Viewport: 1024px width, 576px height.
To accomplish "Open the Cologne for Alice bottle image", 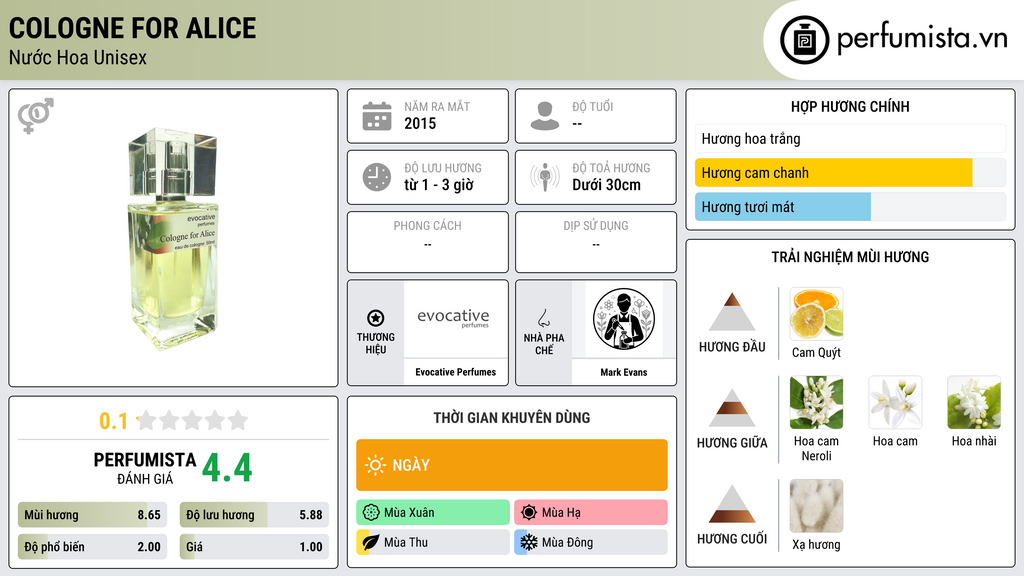I will [173, 238].
